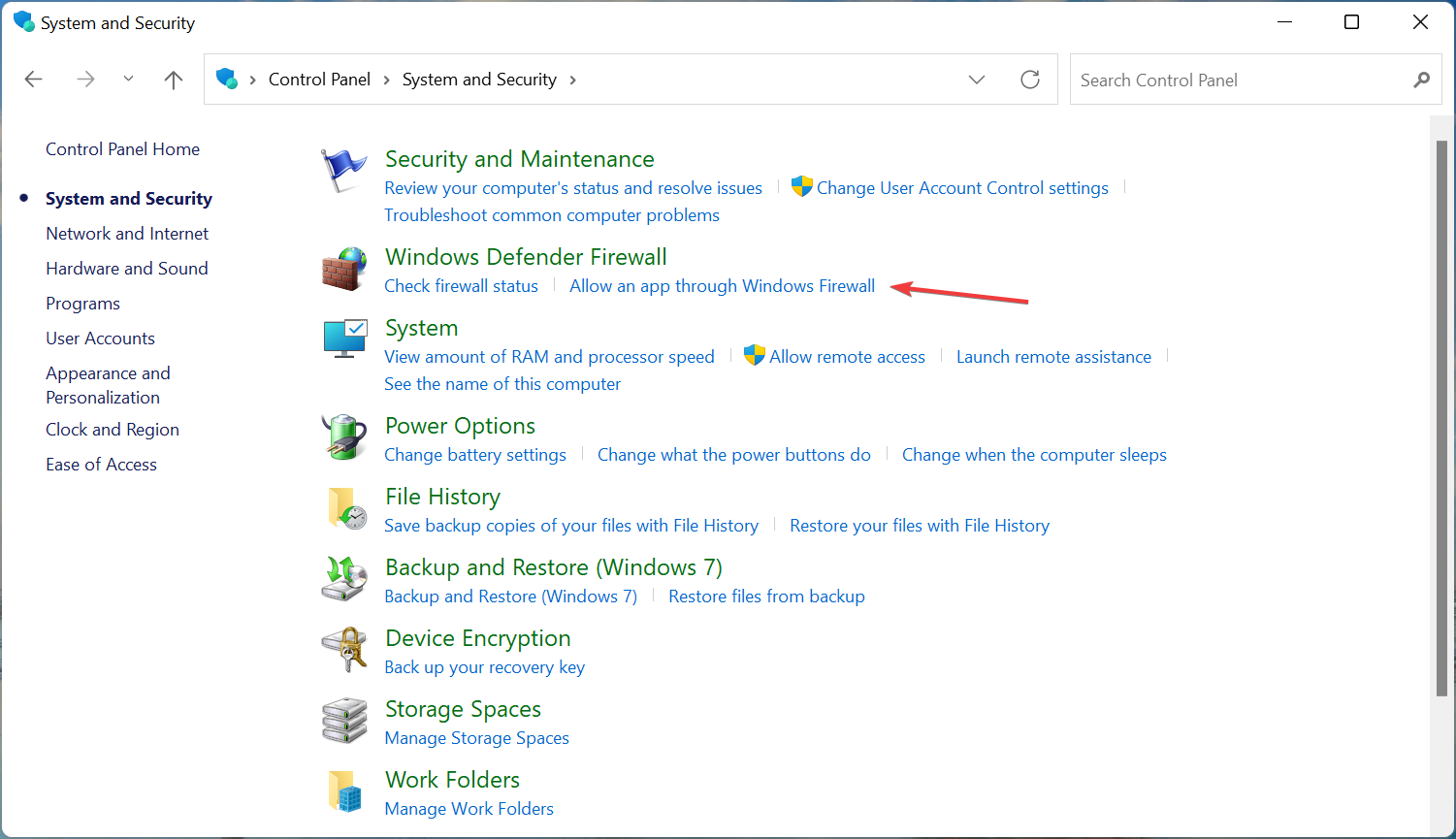Viewport: 1456px width, 839px height.
Task: Click Restore files from backup
Action: pyautogui.click(x=766, y=597)
